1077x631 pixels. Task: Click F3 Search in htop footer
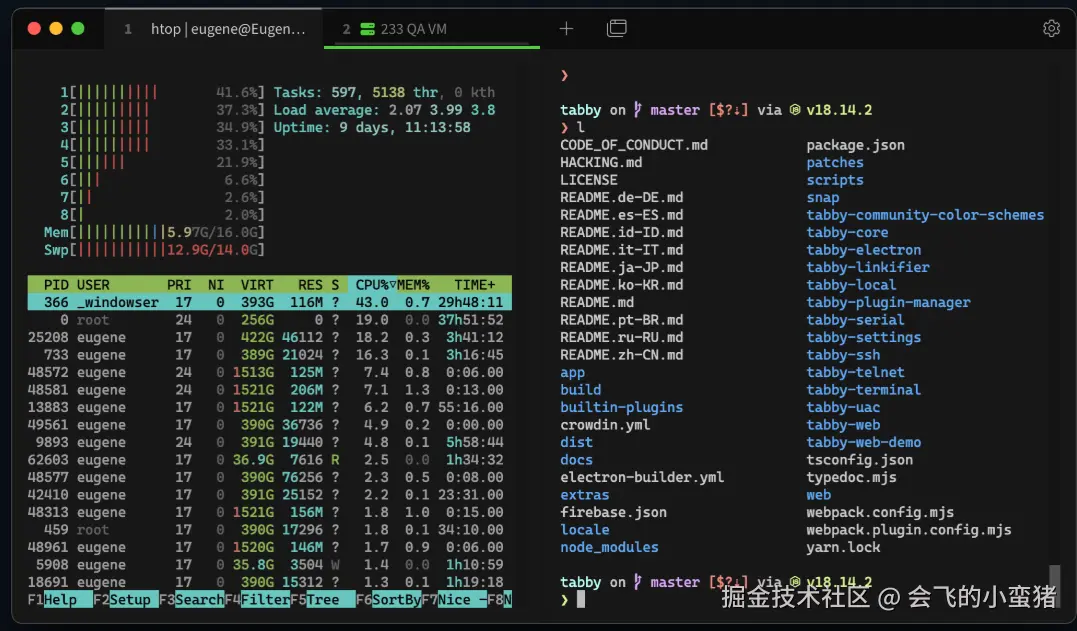coord(192,599)
